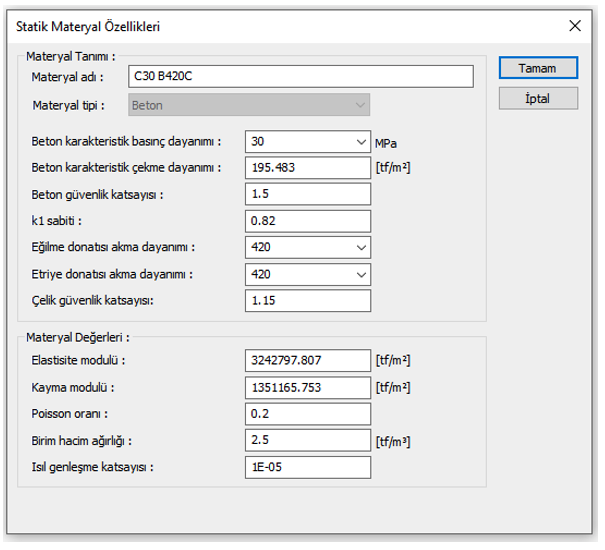
Task: Click the Isıl genleşme katsayısı label
Action: click(92, 467)
